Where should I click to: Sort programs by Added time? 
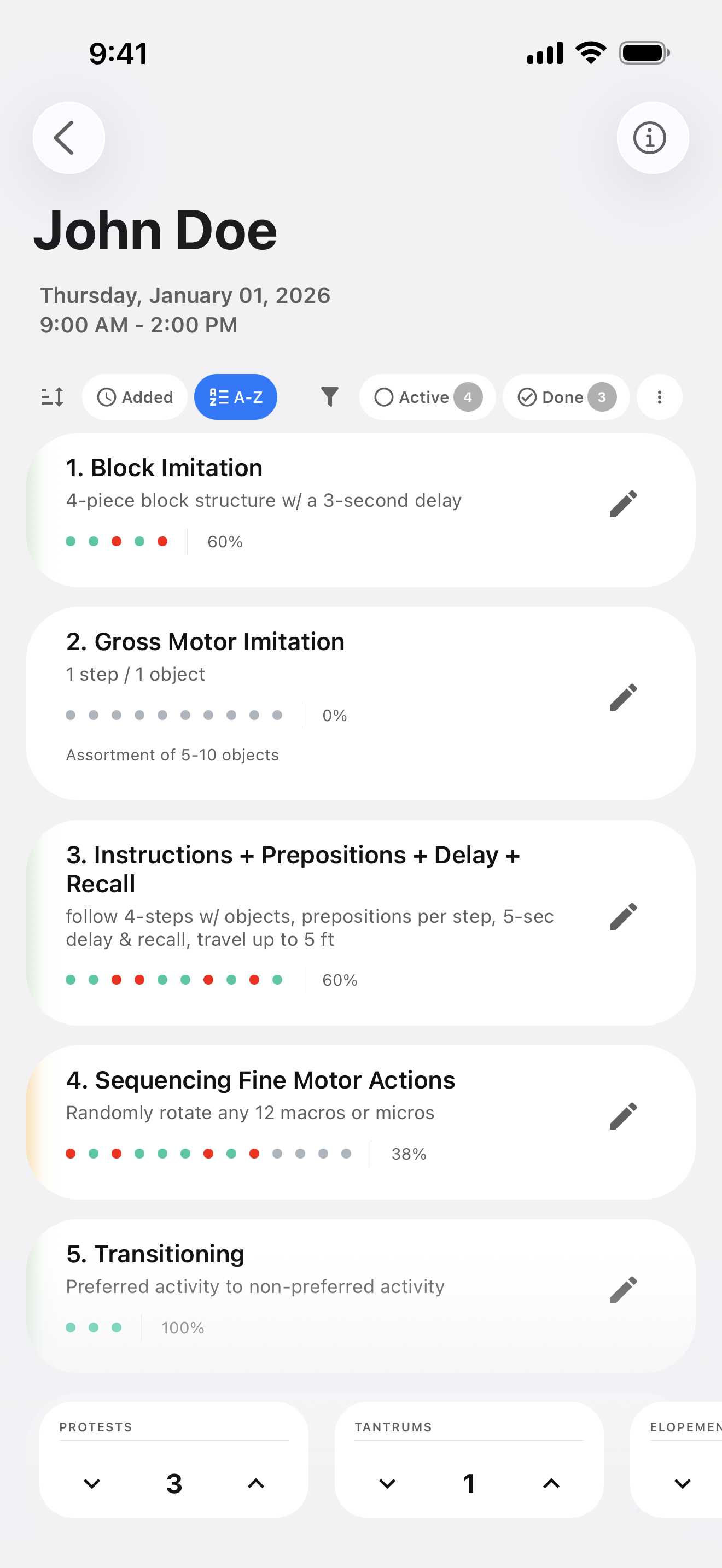[x=135, y=397]
